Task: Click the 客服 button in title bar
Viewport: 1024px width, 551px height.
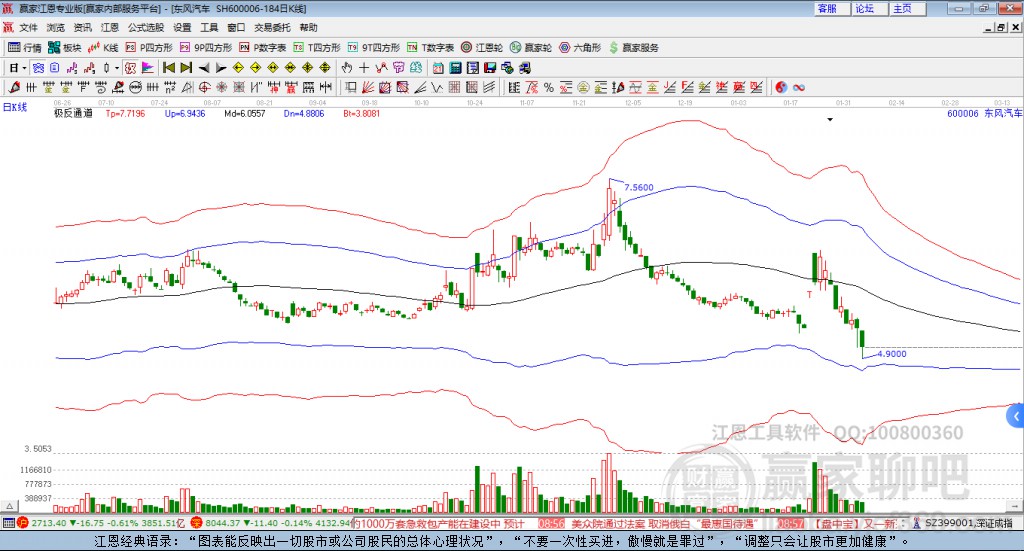Action: (831, 8)
